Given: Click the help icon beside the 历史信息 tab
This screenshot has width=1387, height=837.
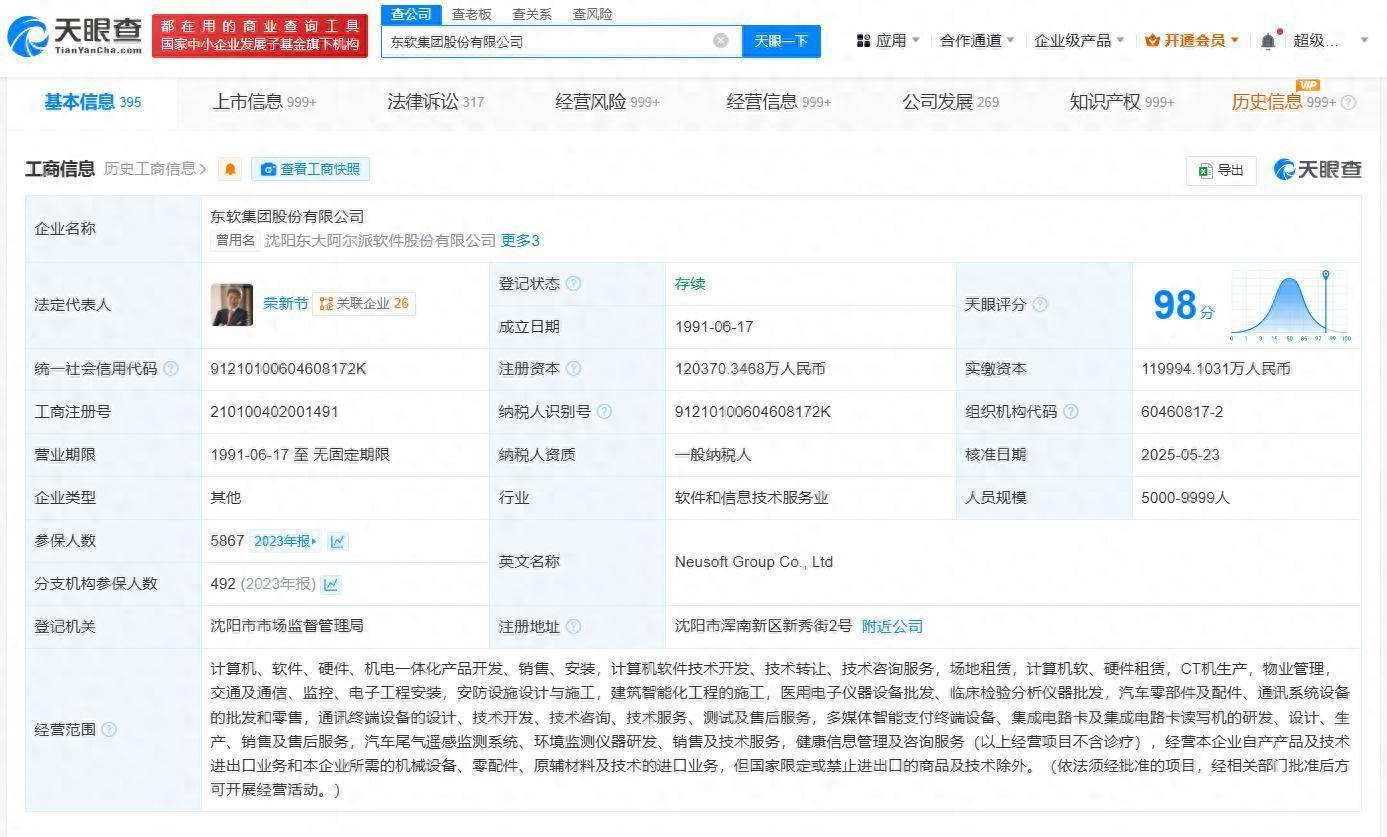Looking at the screenshot, I should pos(1348,102).
